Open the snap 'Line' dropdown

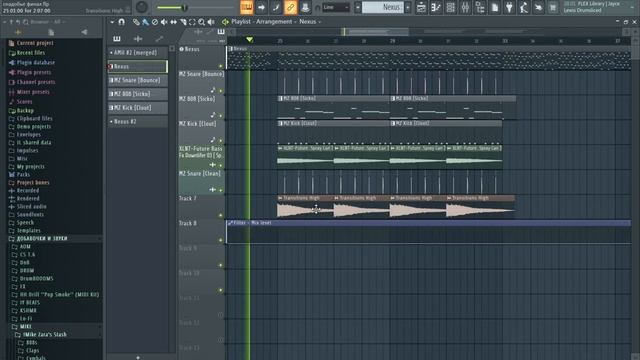(x=336, y=7)
